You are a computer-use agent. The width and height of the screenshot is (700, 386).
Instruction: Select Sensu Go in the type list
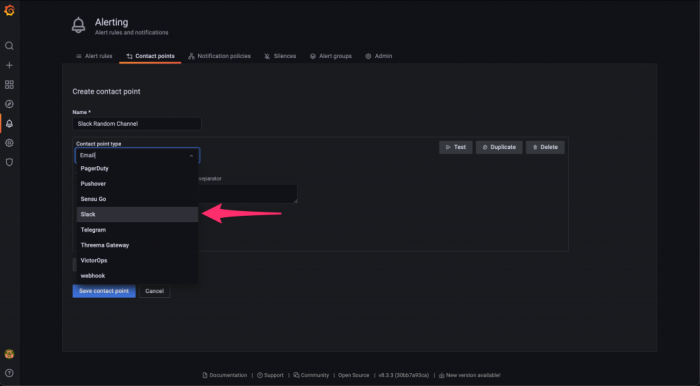click(137, 199)
